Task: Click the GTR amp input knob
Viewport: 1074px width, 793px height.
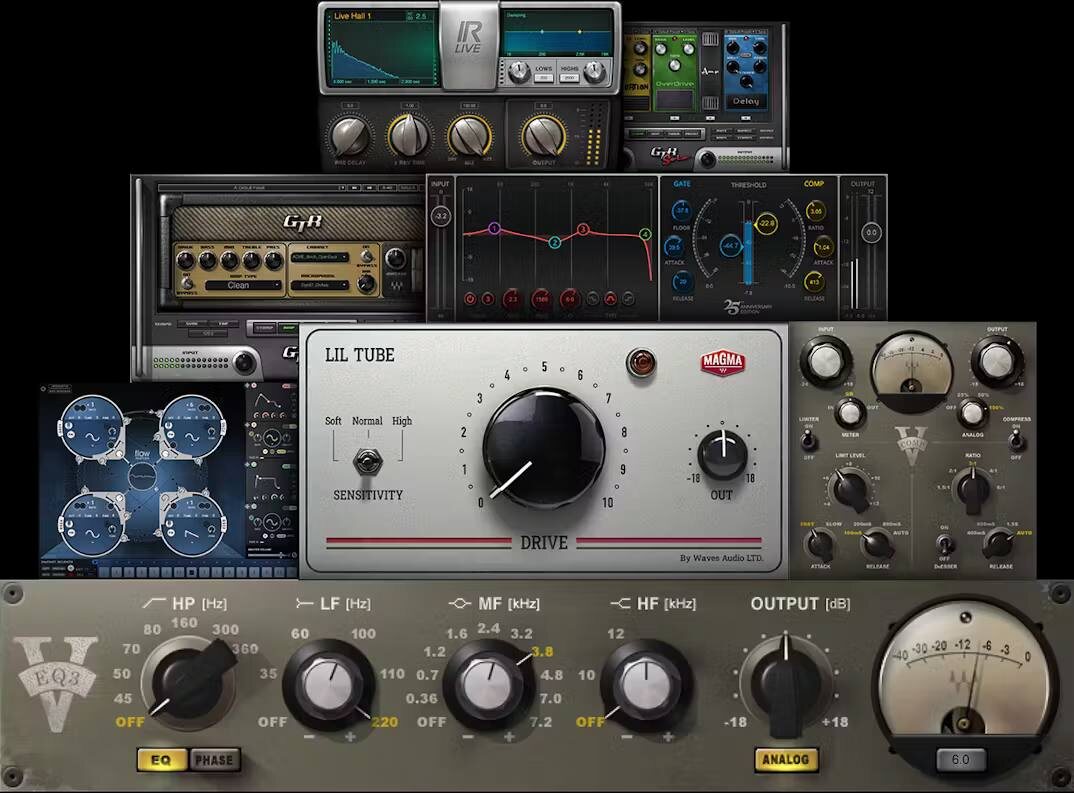Action: (x=243, y=362)
